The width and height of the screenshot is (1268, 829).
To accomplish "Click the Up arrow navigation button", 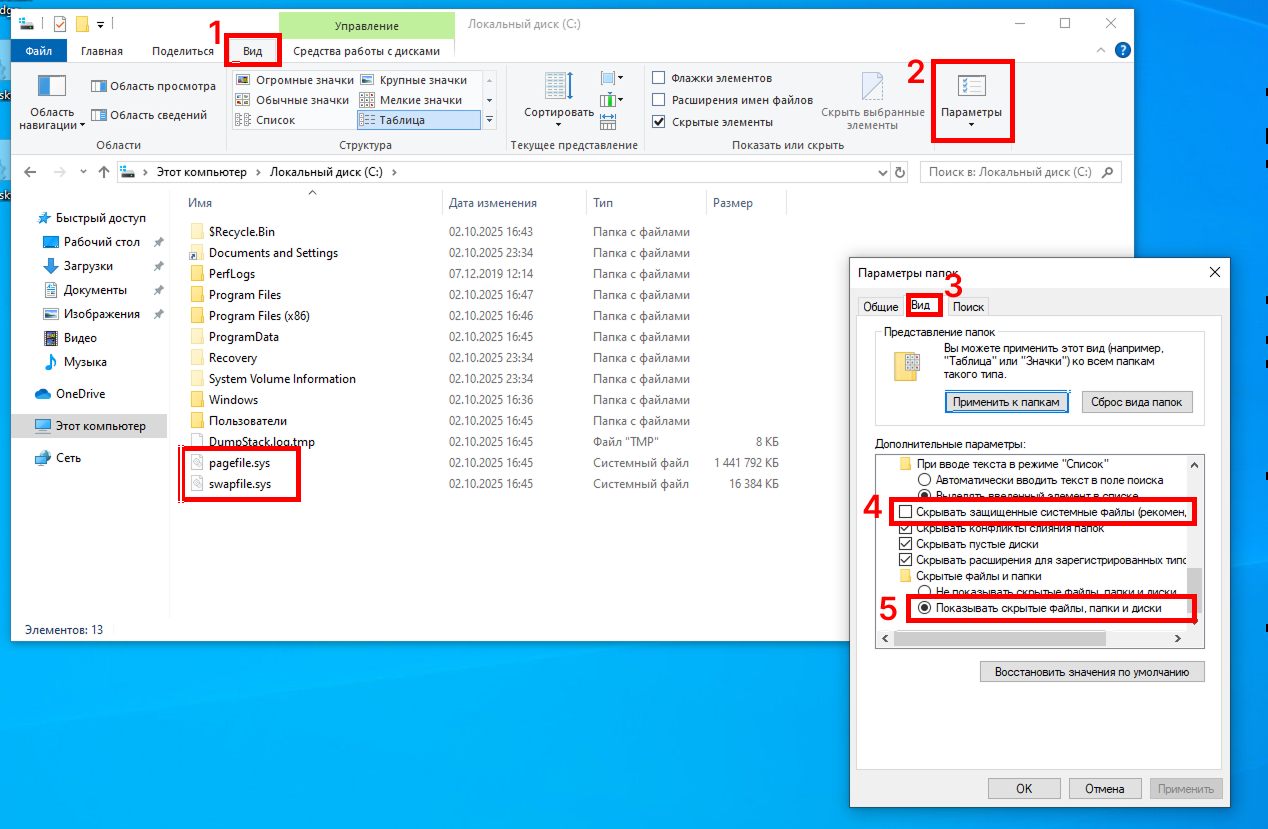I will [x=104, y=172].
